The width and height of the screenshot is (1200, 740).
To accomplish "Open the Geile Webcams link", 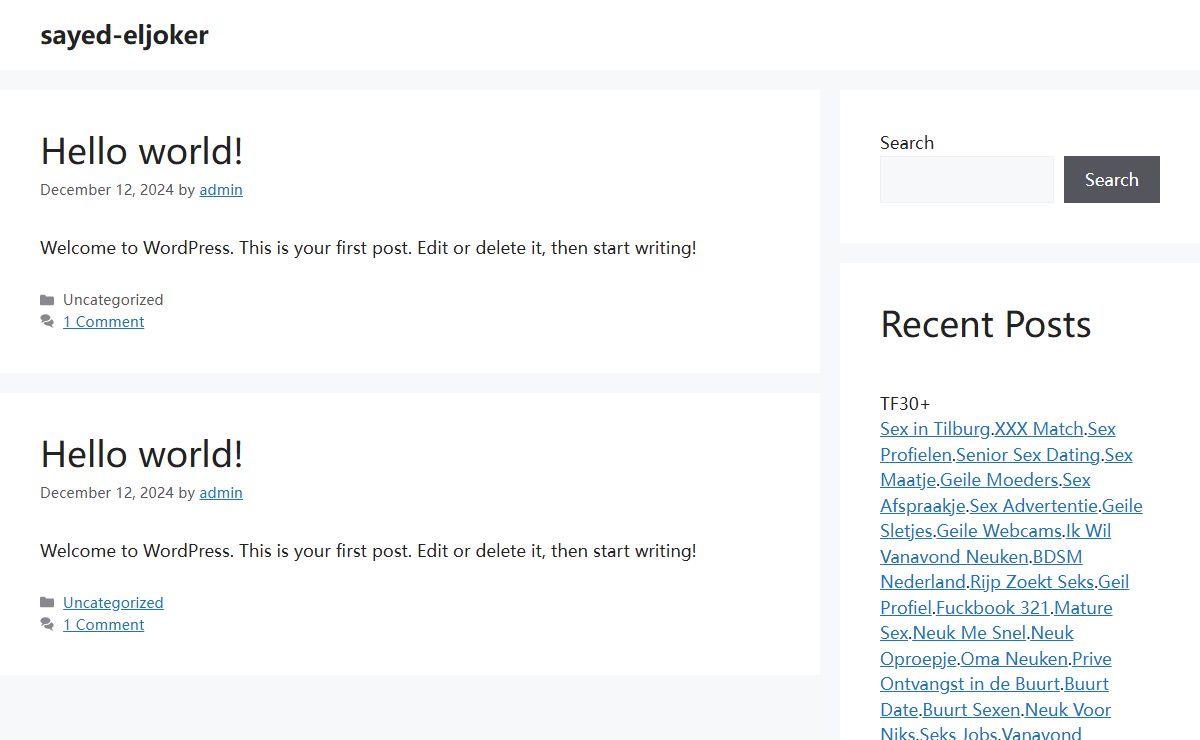I will click(999, 531).
